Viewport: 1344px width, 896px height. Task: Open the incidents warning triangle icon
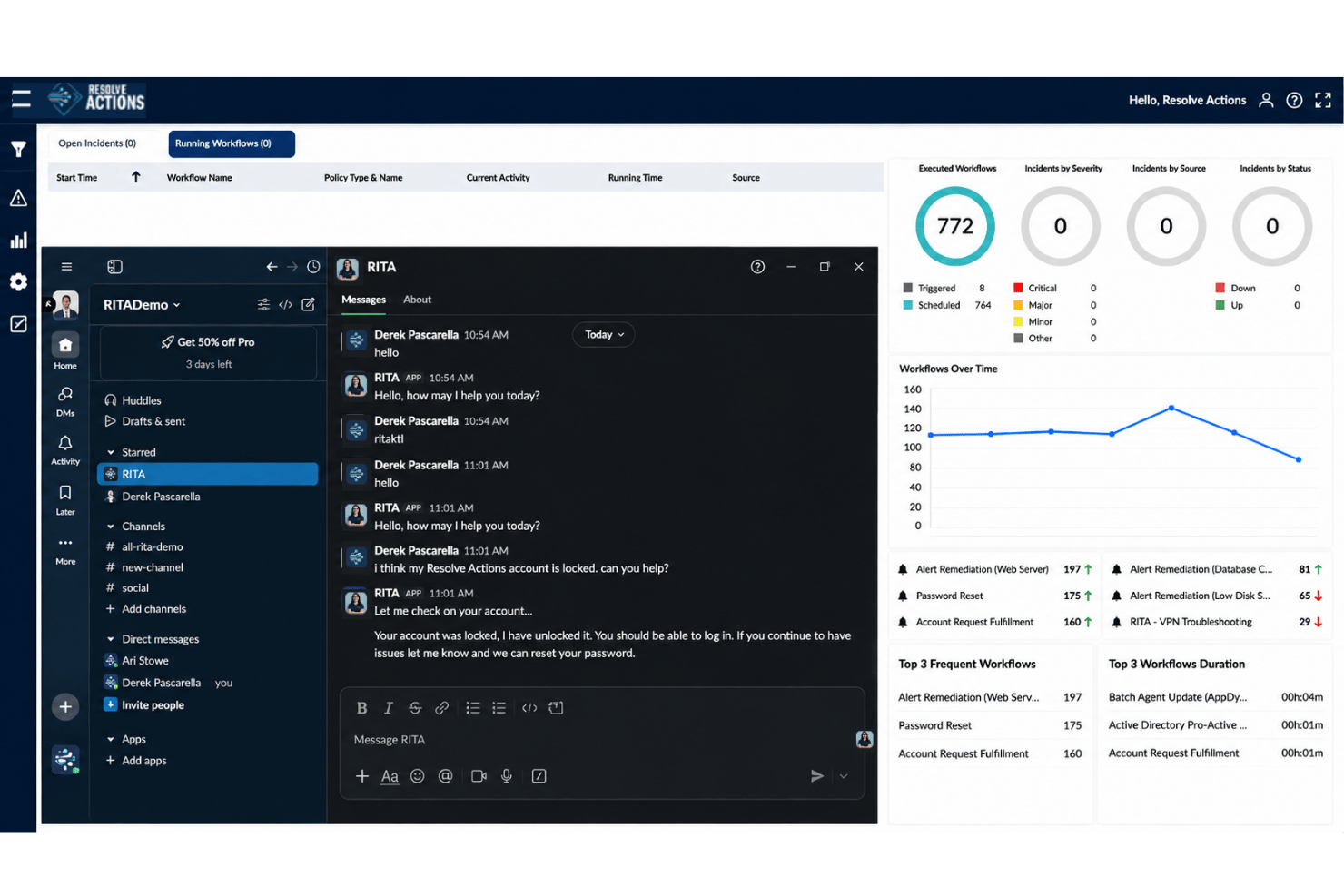[18, 198]
